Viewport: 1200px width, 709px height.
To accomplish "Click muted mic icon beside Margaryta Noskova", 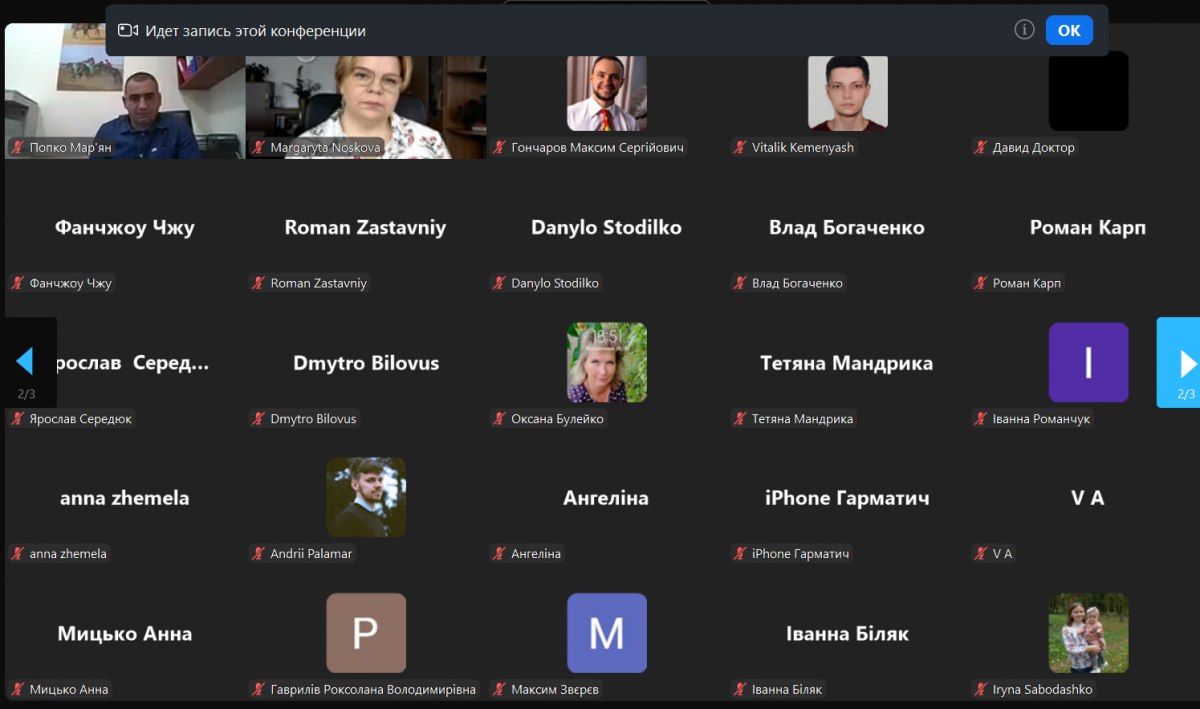I will 258,148.
